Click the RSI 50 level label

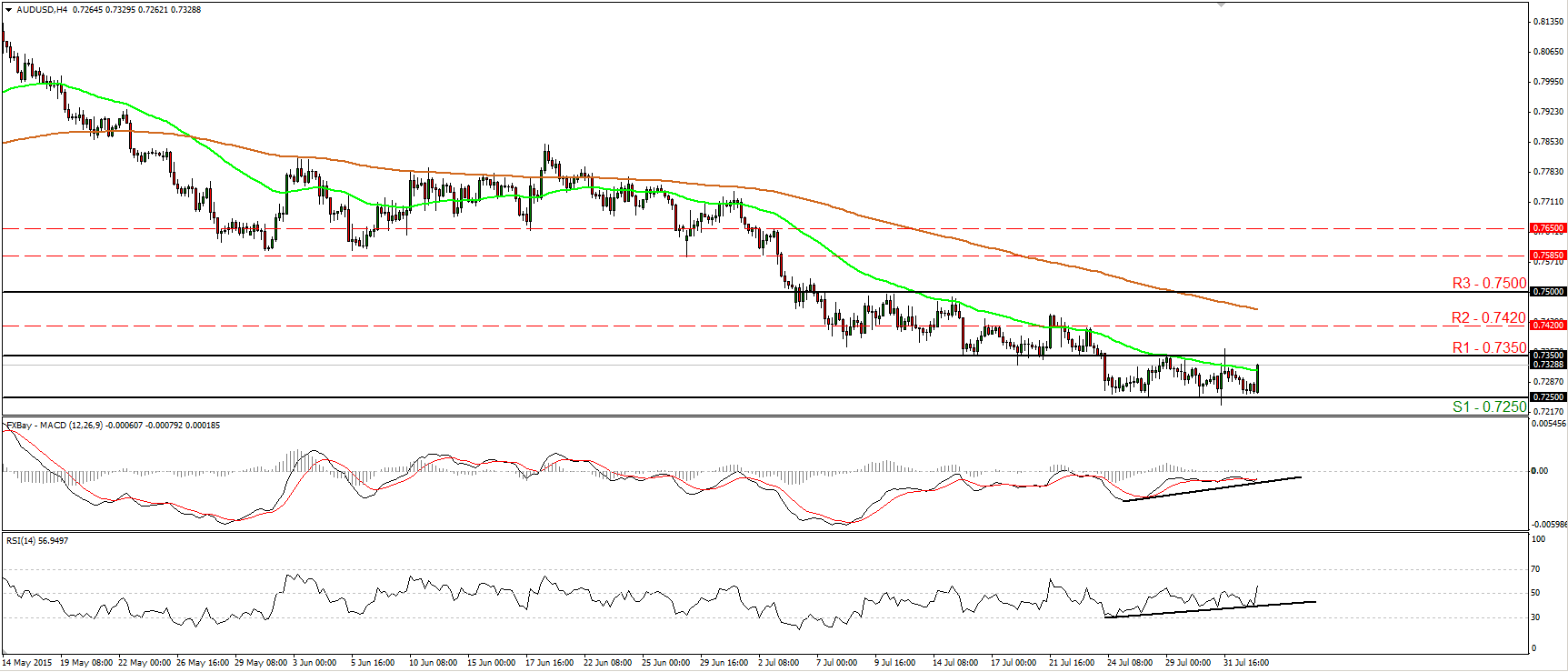[1535, 593]
